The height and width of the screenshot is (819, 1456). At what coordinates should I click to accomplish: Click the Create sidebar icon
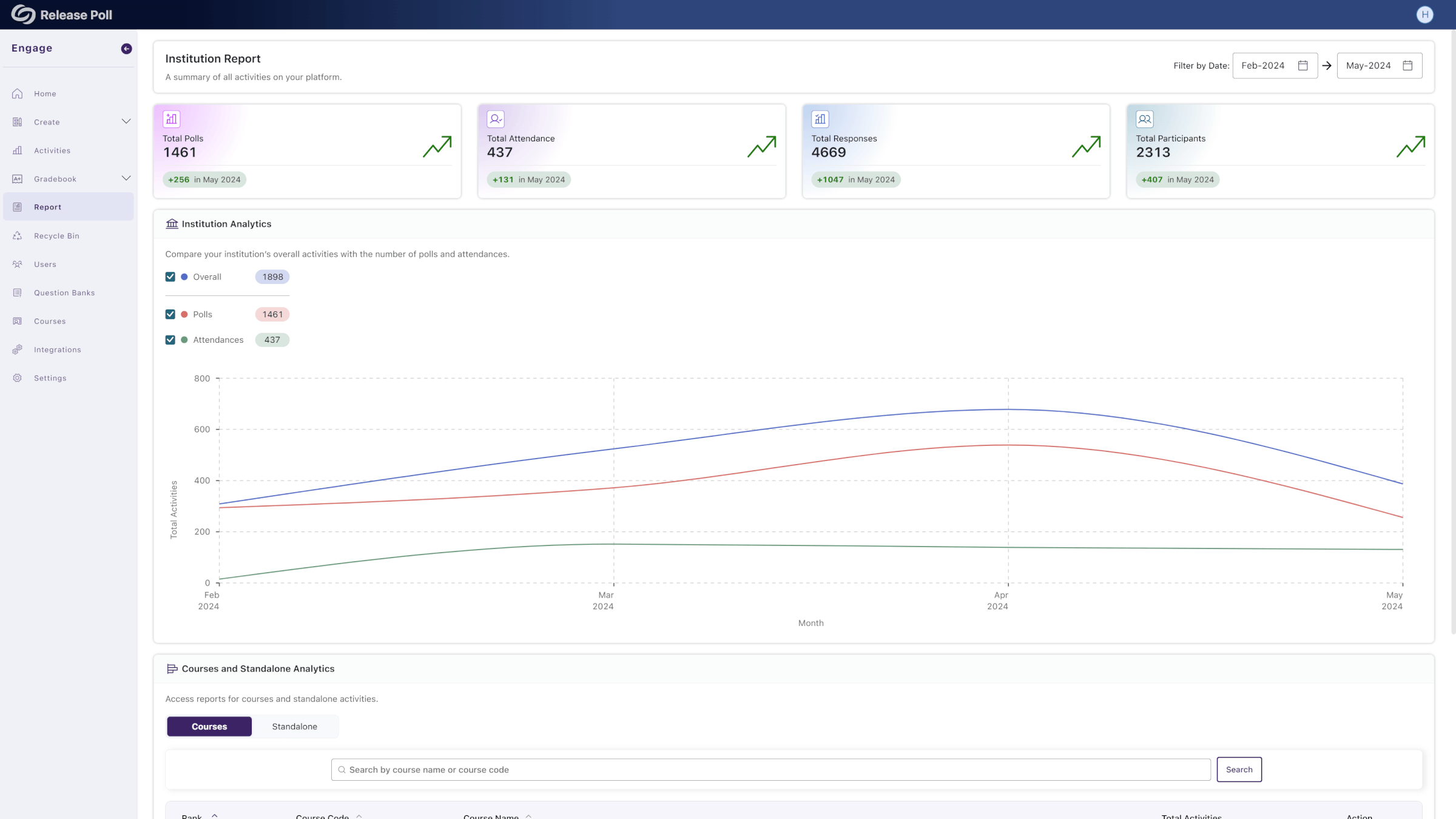[x=18, y=122]
